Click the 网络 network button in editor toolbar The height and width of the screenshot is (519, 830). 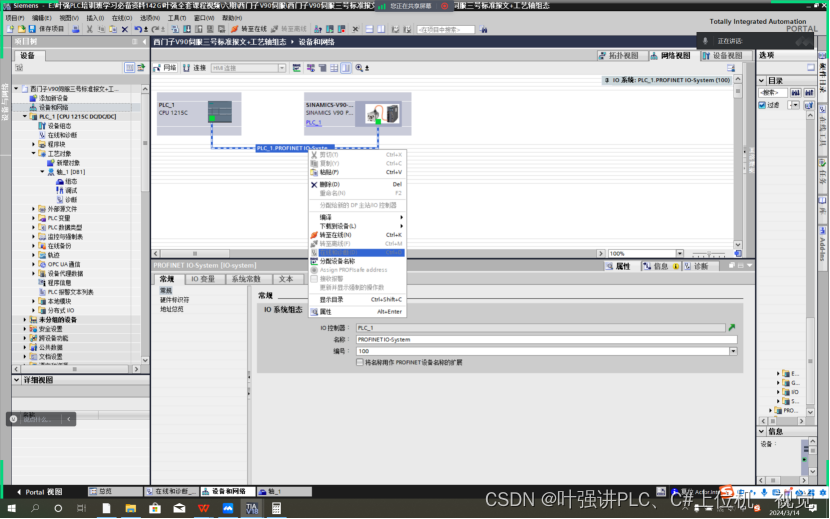click(165, 68)
